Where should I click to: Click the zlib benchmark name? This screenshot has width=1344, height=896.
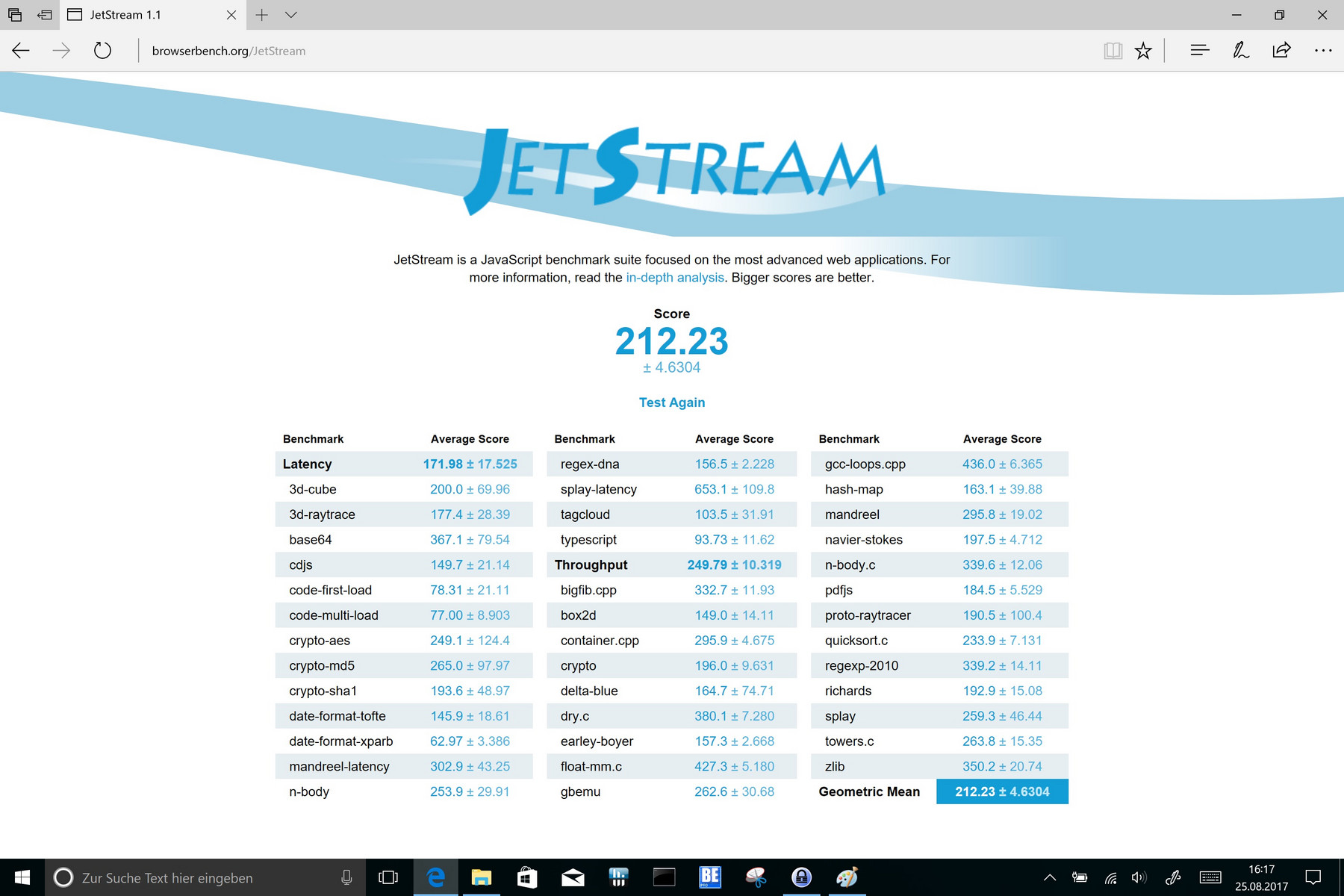835,766
